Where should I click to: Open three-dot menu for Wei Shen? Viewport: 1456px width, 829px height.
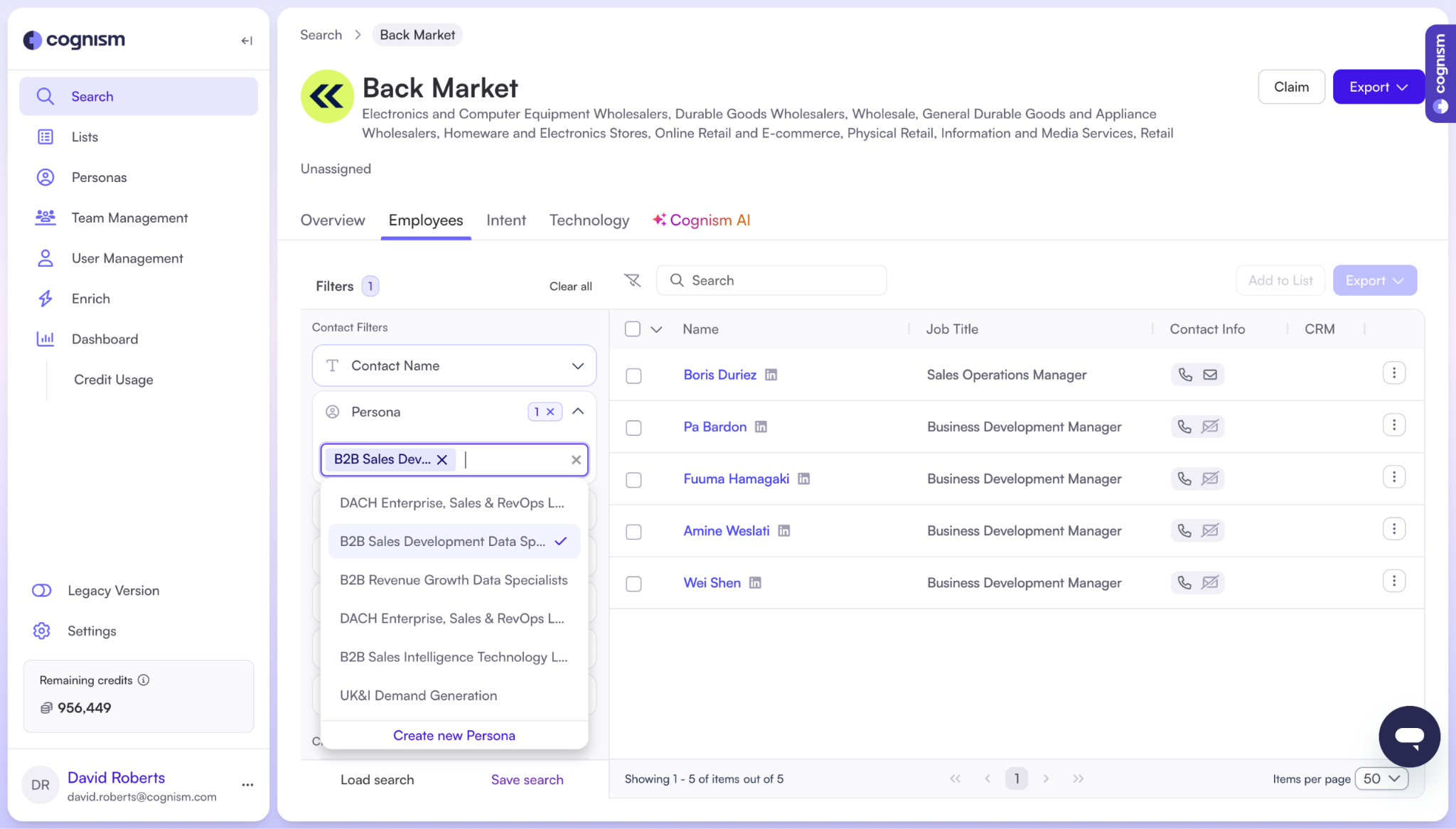tap(1393, 582)
